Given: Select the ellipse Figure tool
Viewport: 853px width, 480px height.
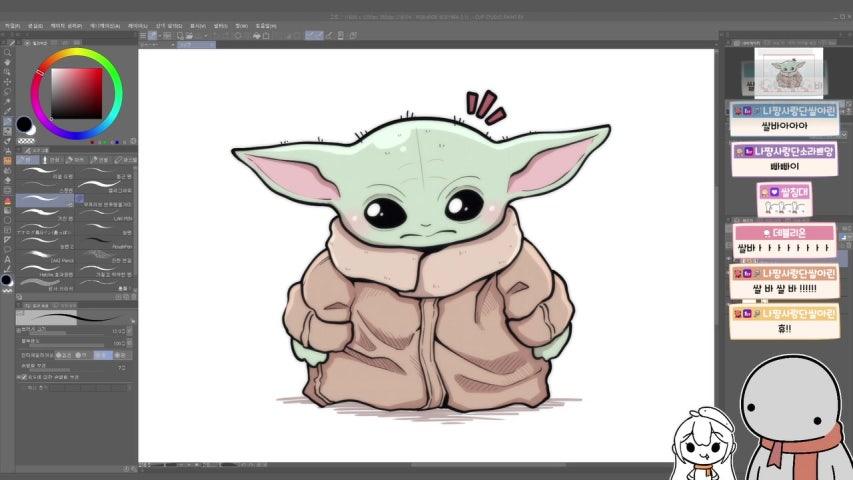Looking at the screenshot, I should [7, 220].
